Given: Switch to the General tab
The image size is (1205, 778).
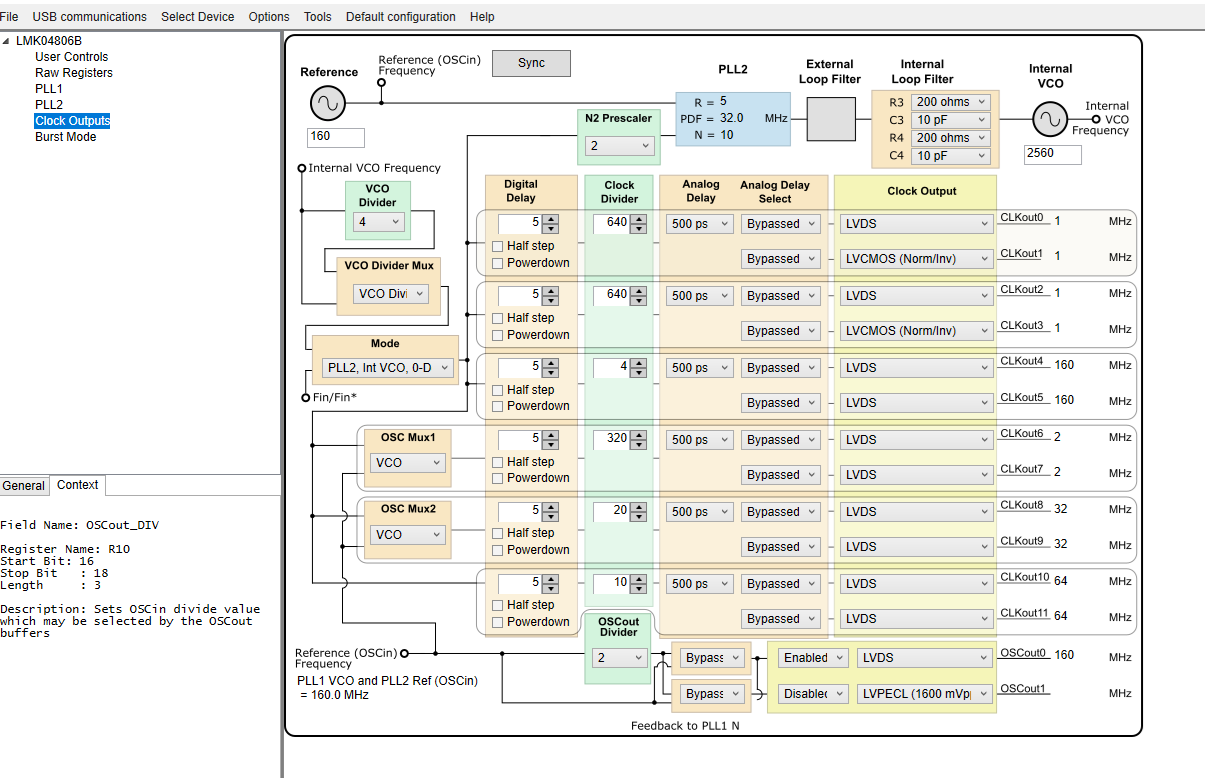Looking at the screenshot, I should click(x=23, y=486).
